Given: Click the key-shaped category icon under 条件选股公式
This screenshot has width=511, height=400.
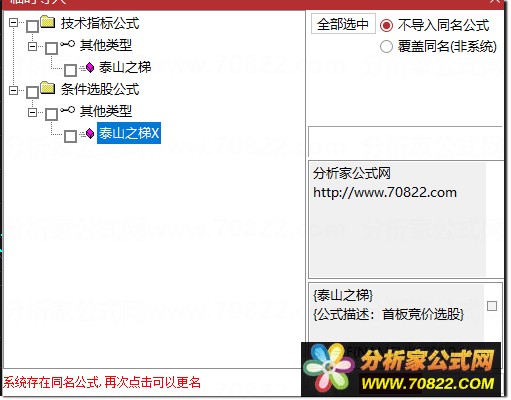Looking at the screenshot, I should pos(67,110).
